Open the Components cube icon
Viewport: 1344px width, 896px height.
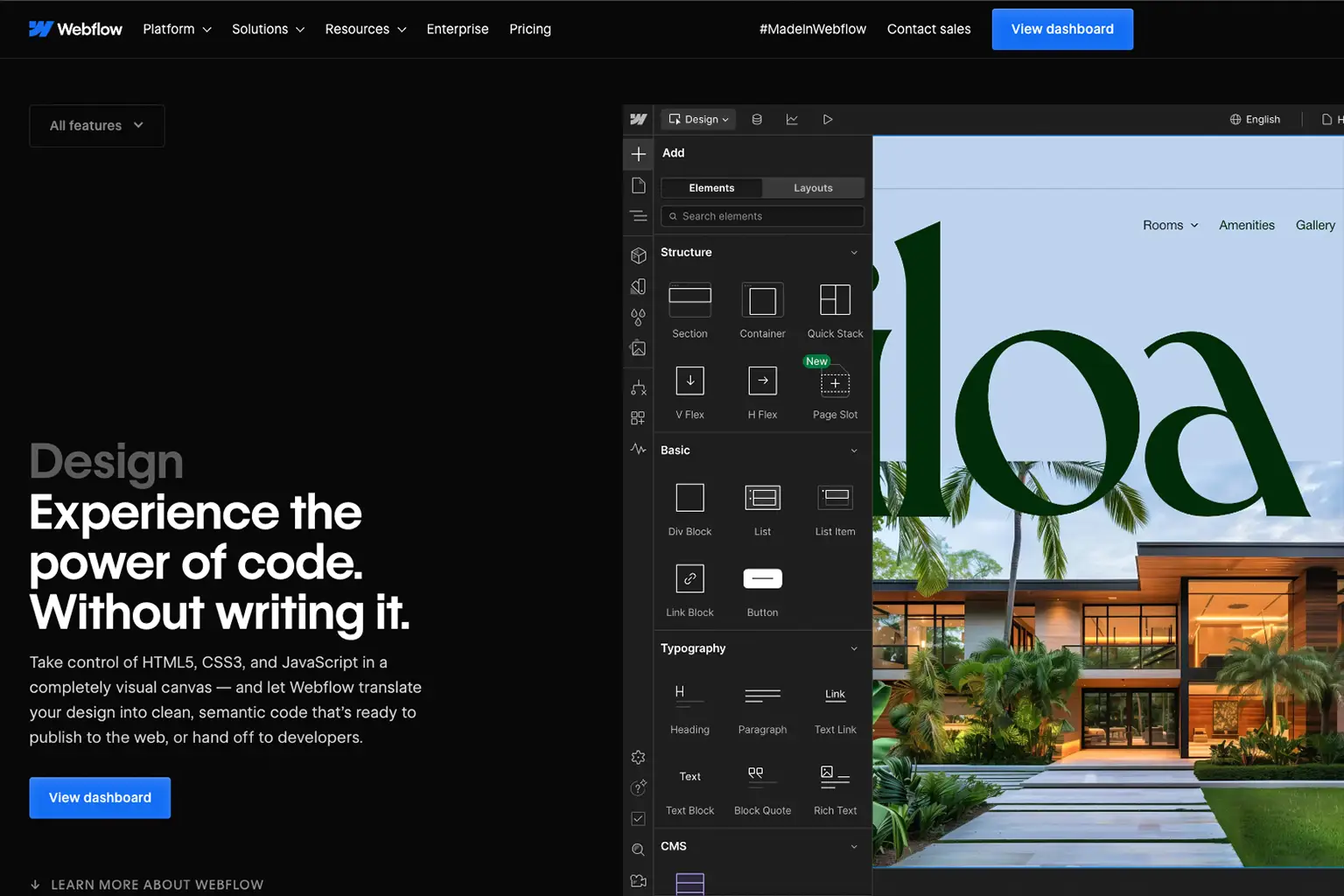(639, 255)
